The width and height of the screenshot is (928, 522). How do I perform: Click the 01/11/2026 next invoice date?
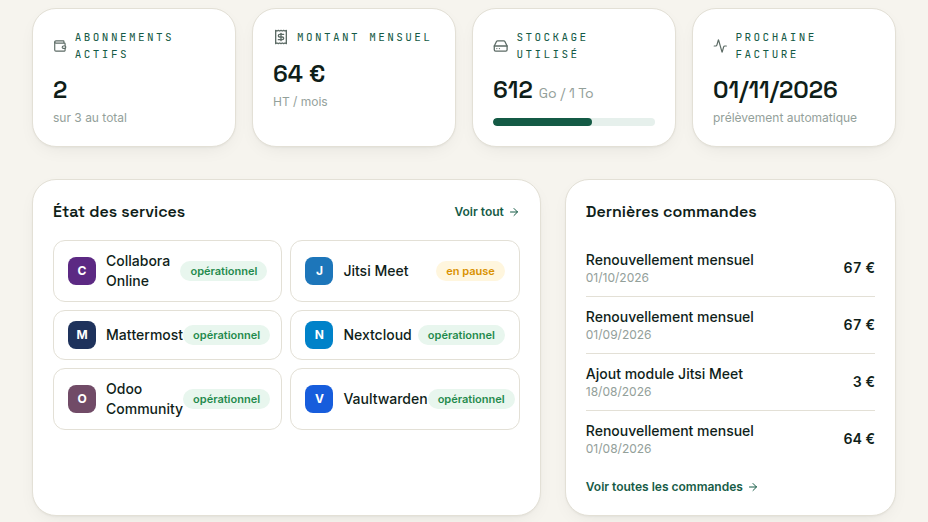coord(775,90)
